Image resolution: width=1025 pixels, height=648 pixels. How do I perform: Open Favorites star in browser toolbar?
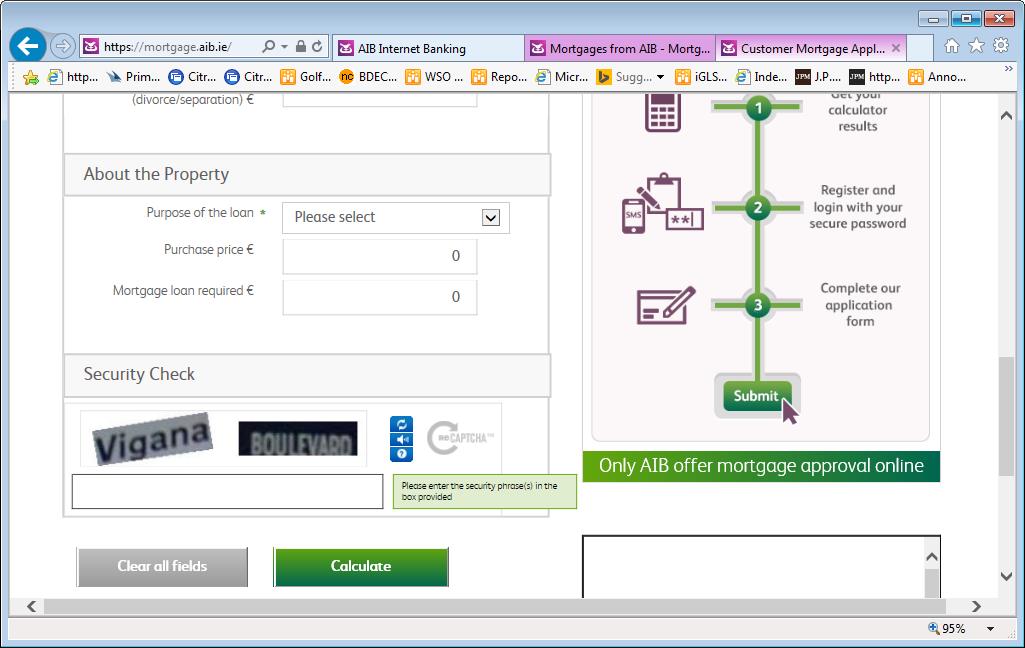975,46
